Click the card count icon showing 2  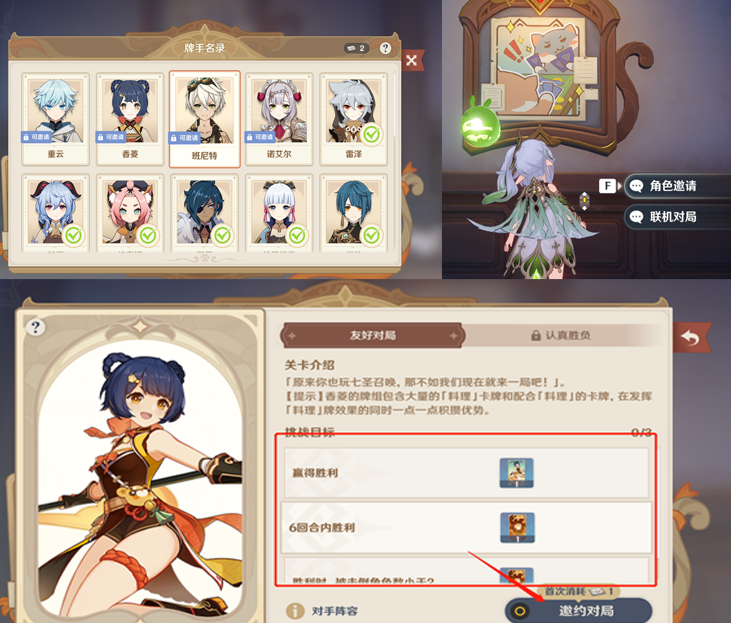356,48
